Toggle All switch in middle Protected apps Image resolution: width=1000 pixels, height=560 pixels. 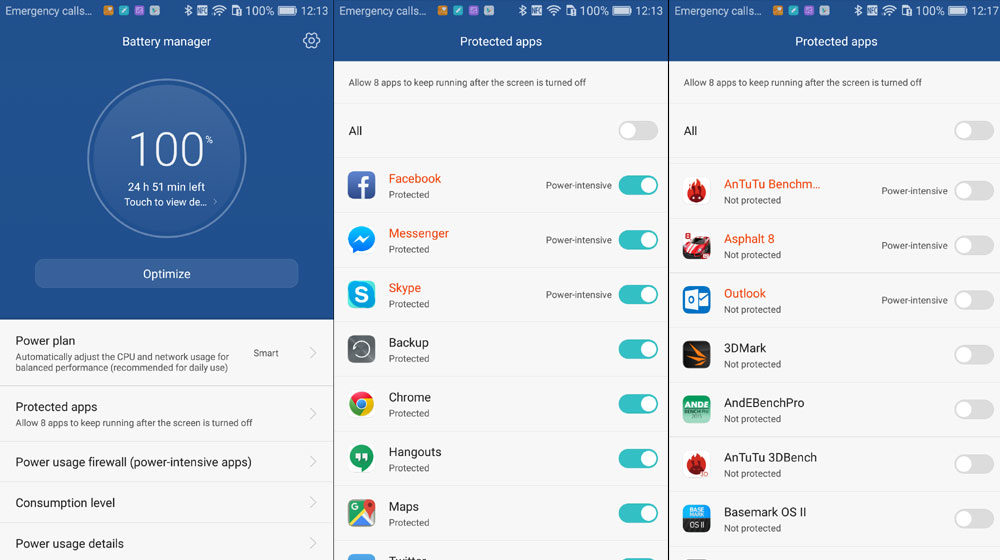(638, 131)
